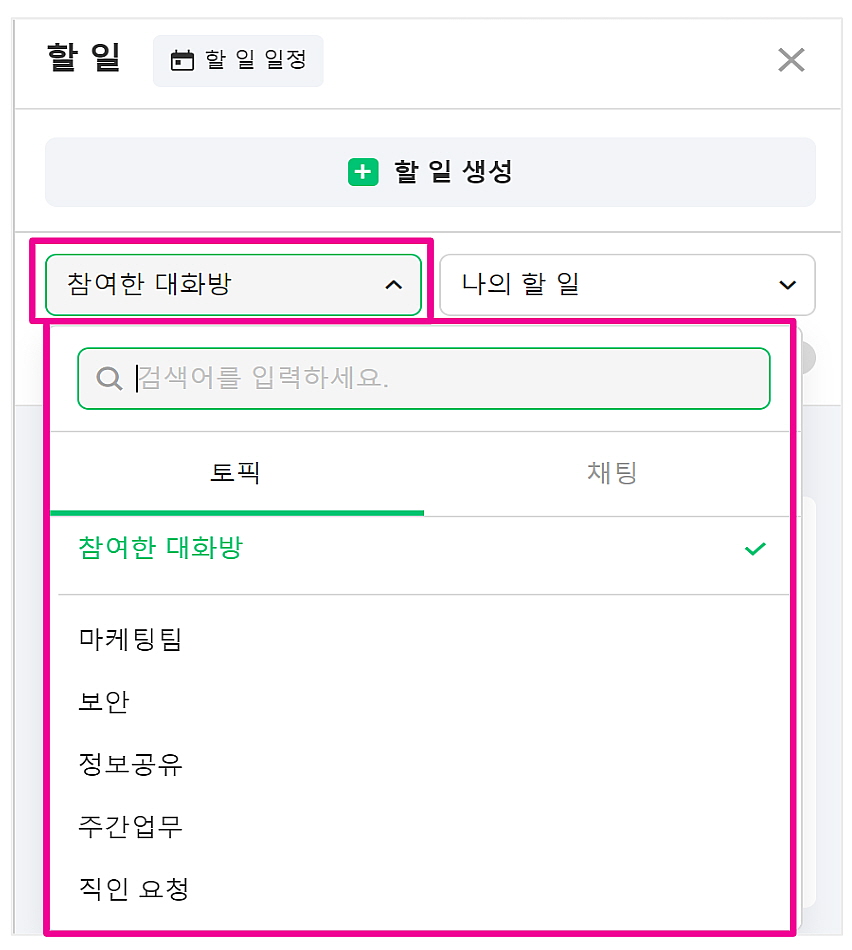Switch to the 채팅 tab
The height and width of the screenshot is (950, 852).
[611, 473]
